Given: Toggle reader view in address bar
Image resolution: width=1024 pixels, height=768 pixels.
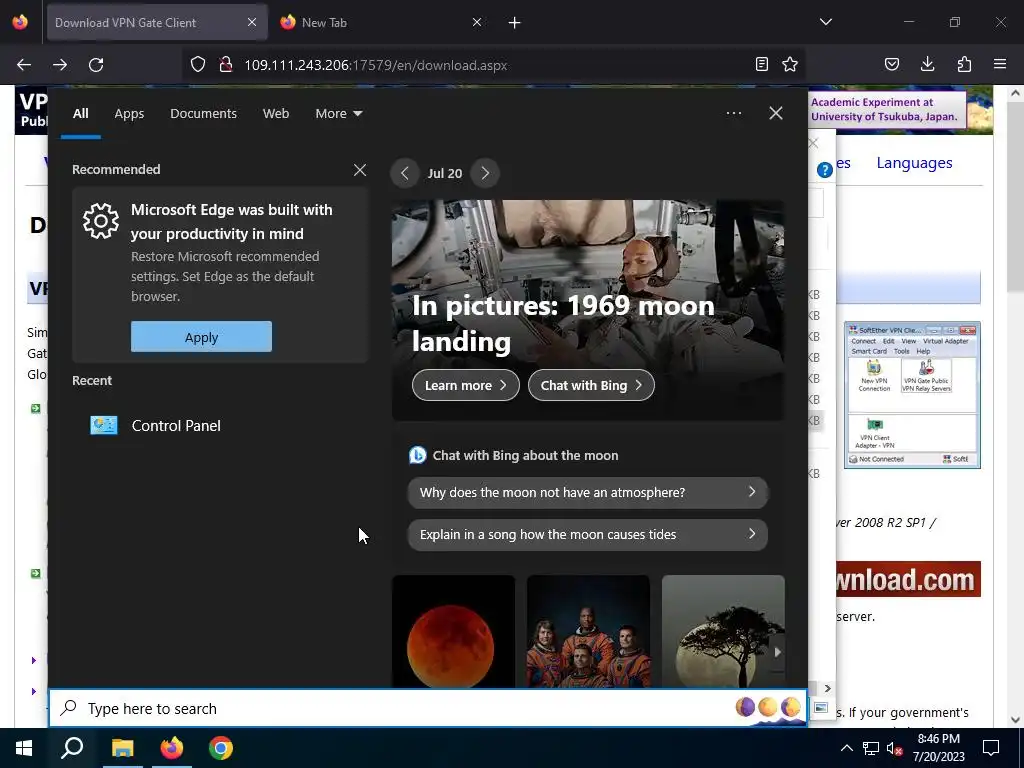Looking at the screenshot, I should pos(761,65).
